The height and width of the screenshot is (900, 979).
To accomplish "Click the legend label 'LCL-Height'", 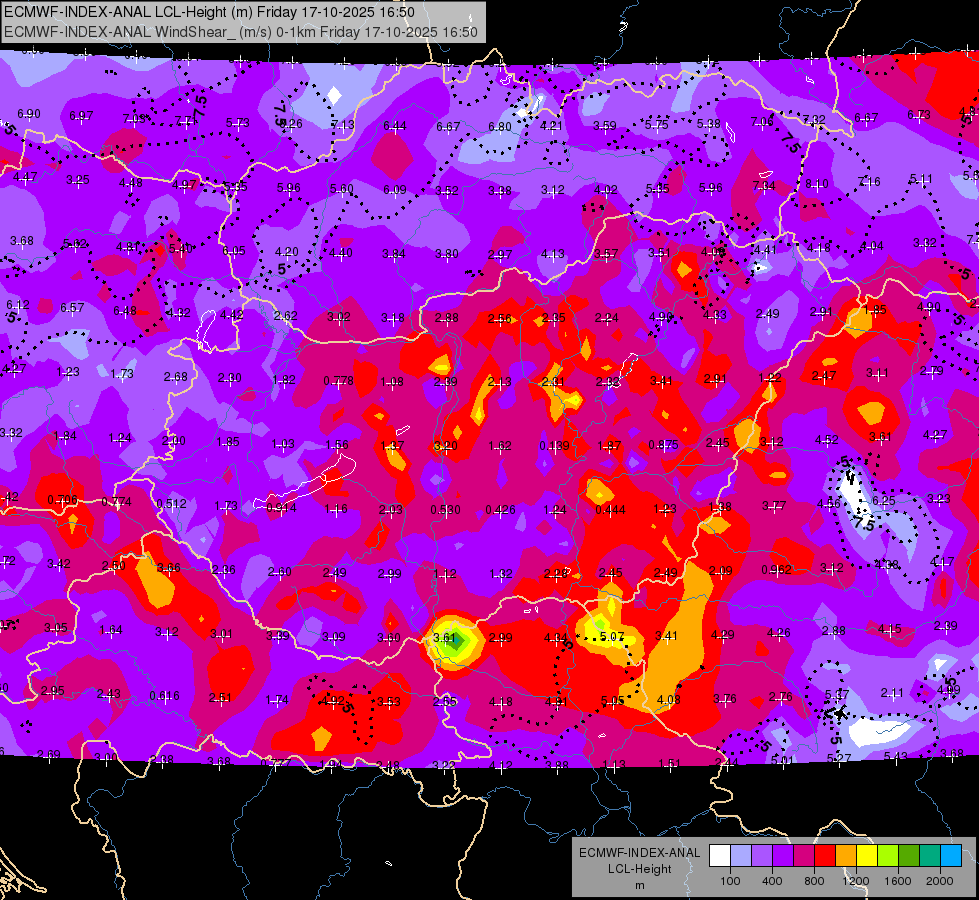I will [x=640, y=869].
